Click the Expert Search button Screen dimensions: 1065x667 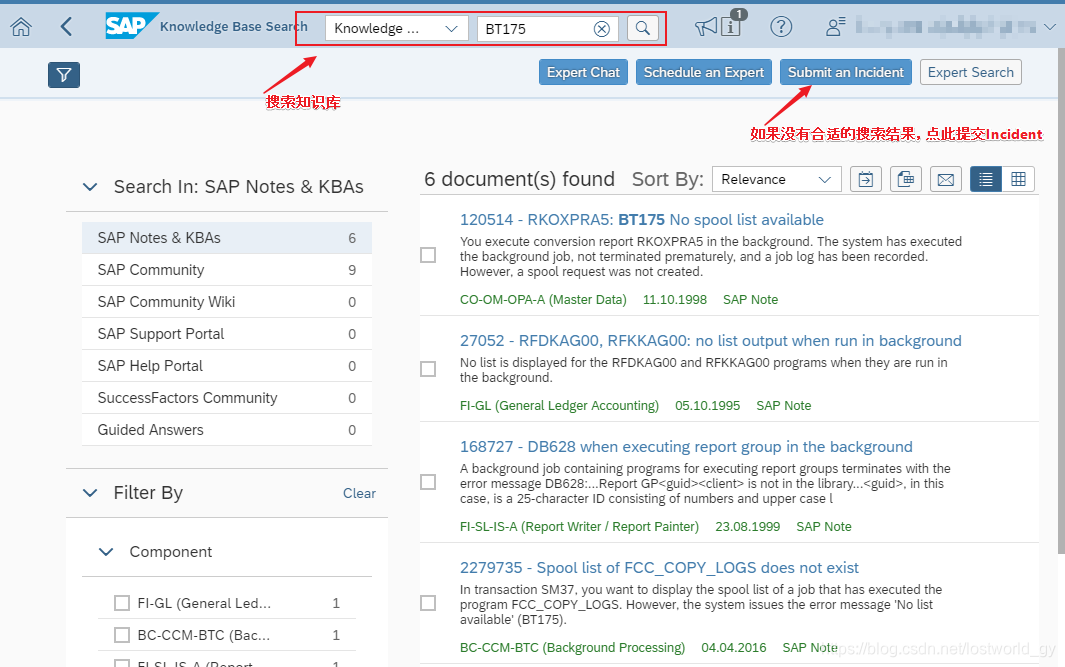click(971, 72)
